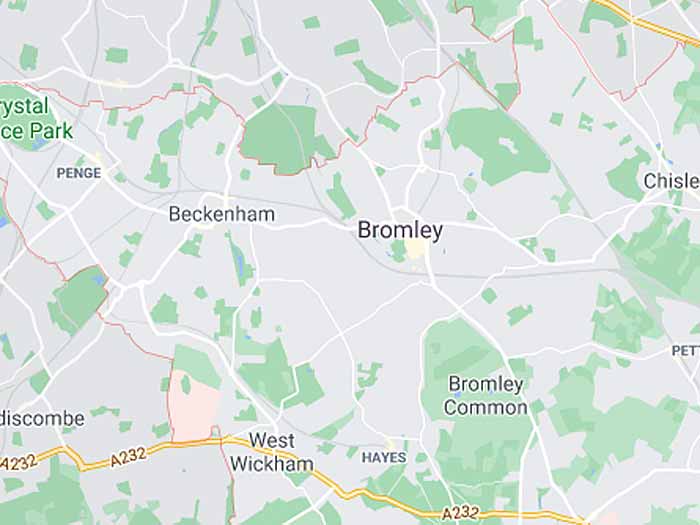
Task: Click the green park southeast of Penge
Action: pos(79,298)
